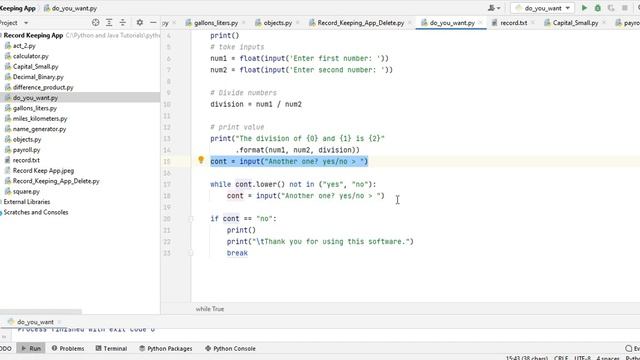Viewport: 640px width, 360px height.
Task: Stop the running process square icon
Action: pos(624,8)
